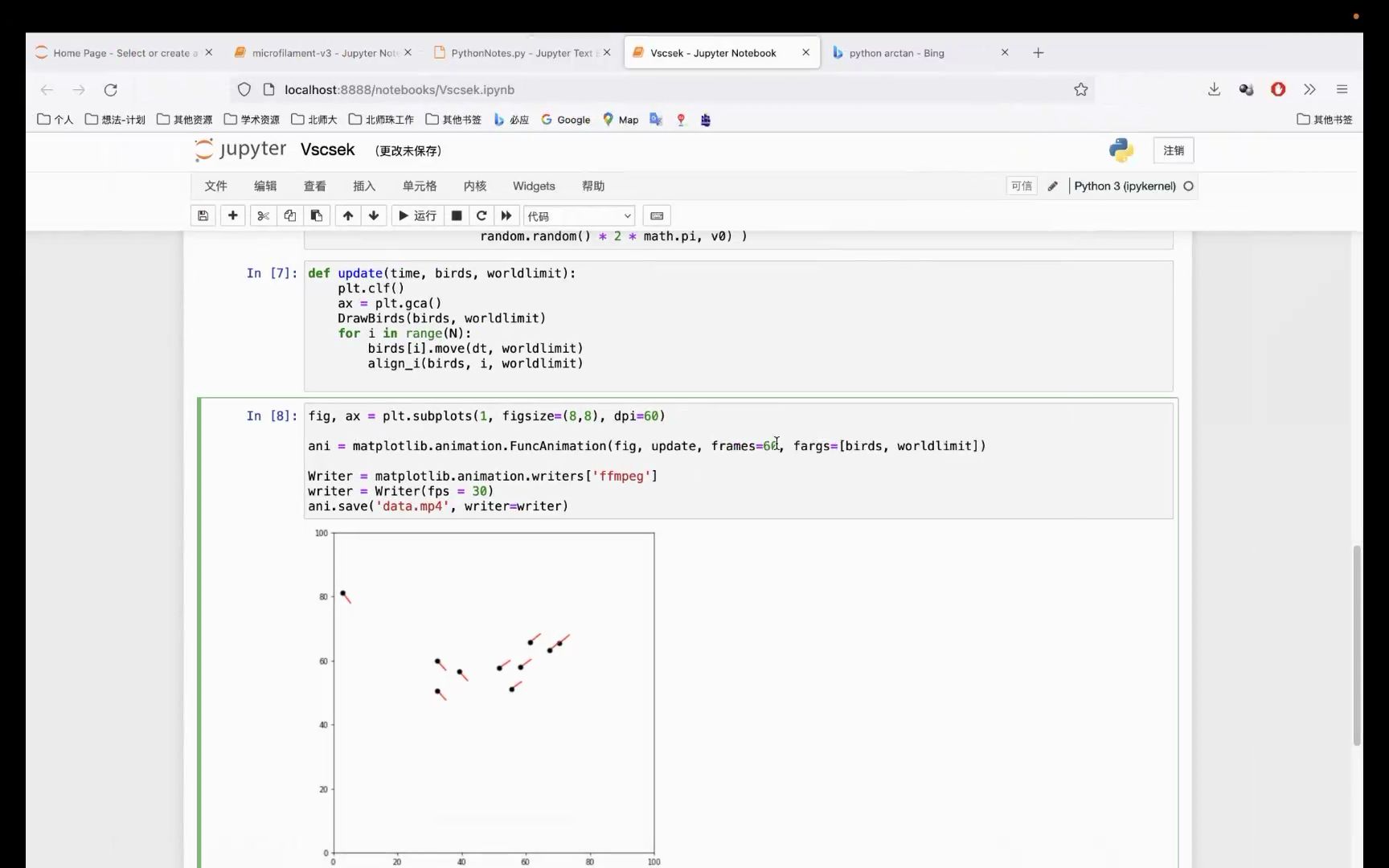Image resolution: width=1389 pixels, height=868 pixels.
Task: Go back with the browser back arrow
Action: click(47, 89)
